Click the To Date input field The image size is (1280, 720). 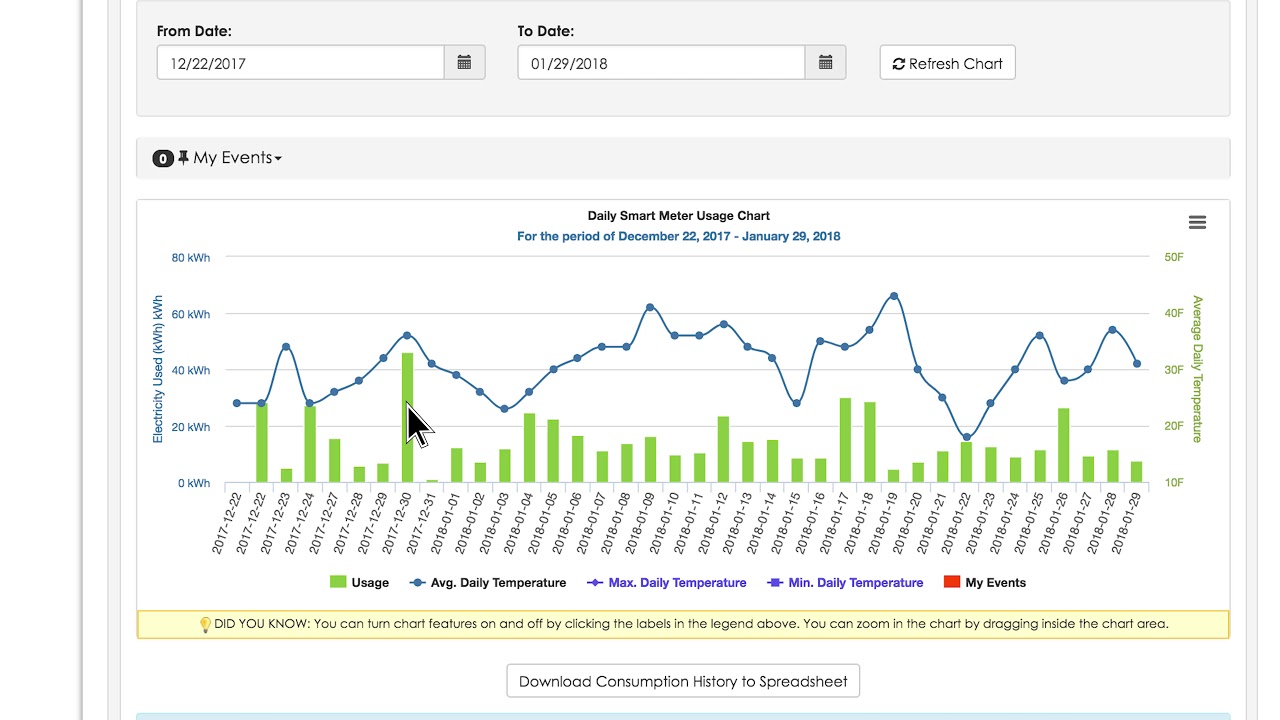click(661, 63)
